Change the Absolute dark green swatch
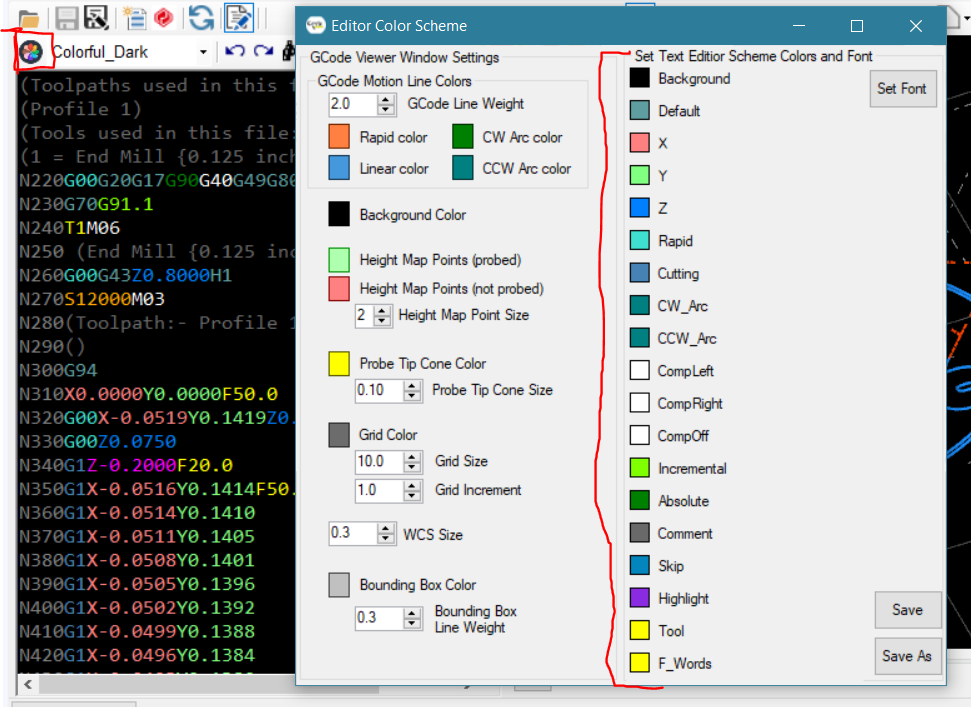The height and width of the screenshot is (707, 971). pyautogui.click(x=640, y=500)
